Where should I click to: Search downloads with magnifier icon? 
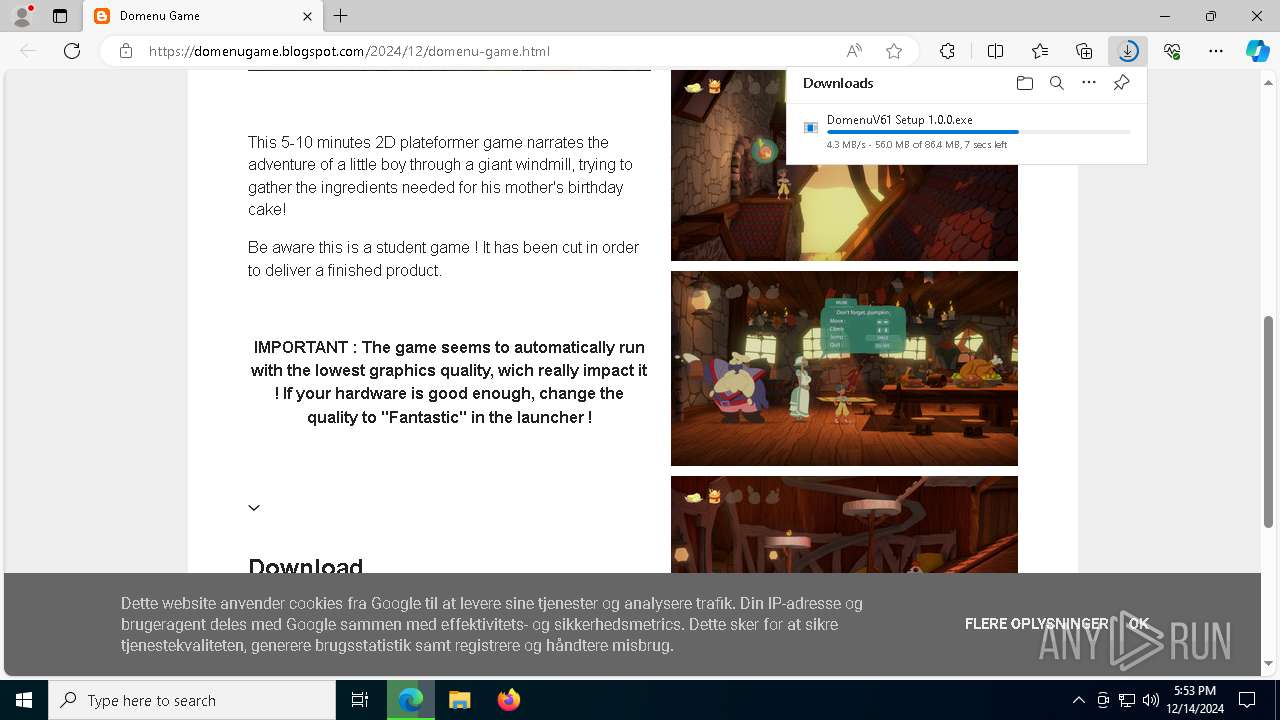coord(1056,83)
